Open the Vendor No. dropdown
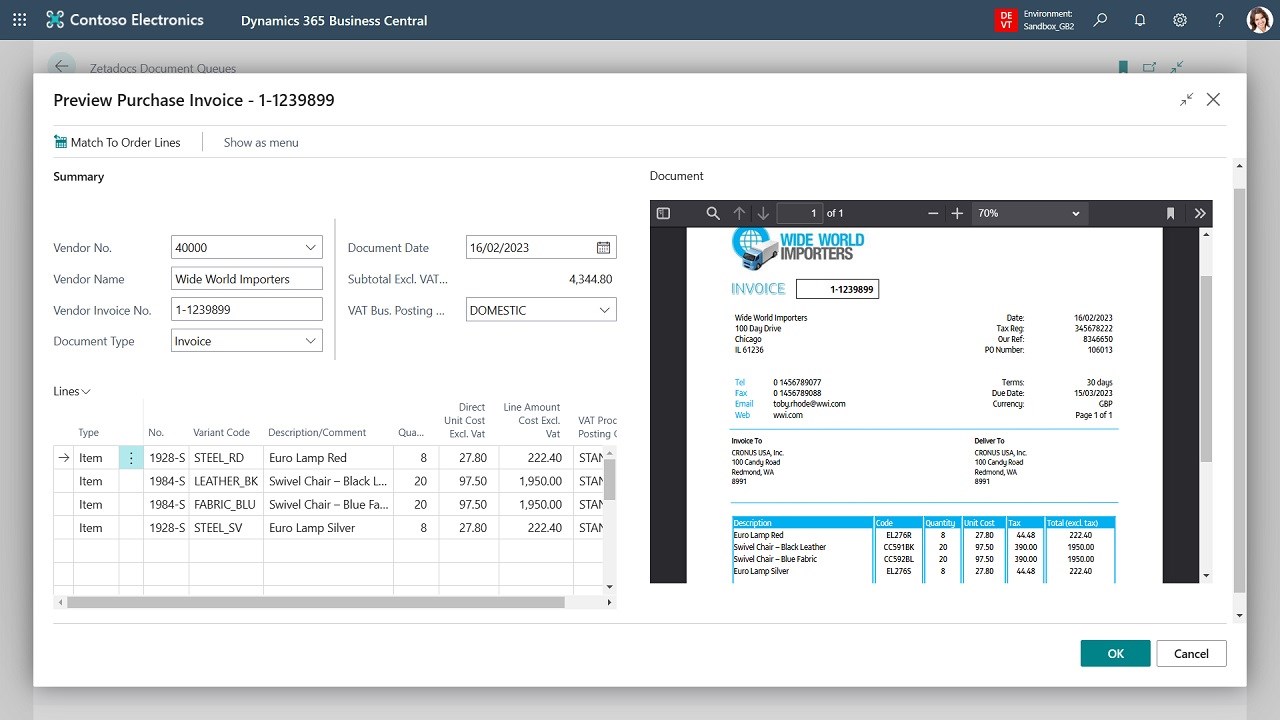 (x=310, y=248)
